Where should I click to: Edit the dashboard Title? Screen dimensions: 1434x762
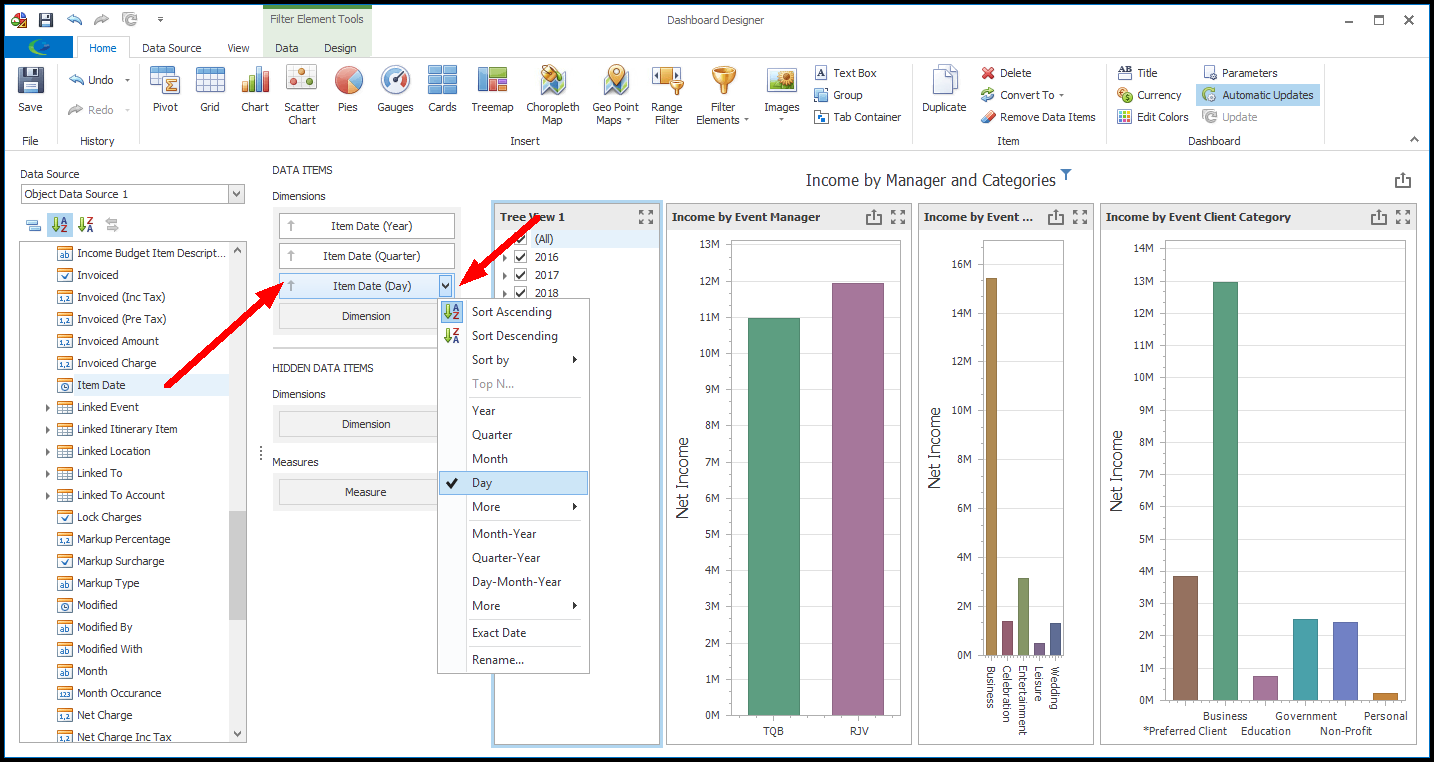[1137, 73]
